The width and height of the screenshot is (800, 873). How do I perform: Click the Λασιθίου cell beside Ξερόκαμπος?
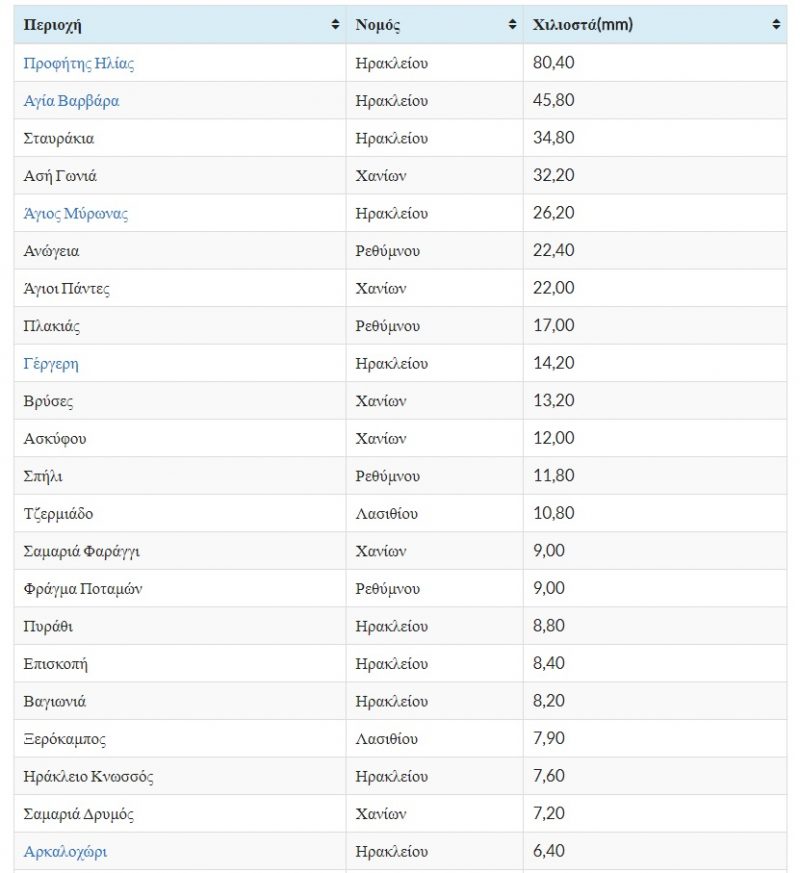[x=387, y=739]
